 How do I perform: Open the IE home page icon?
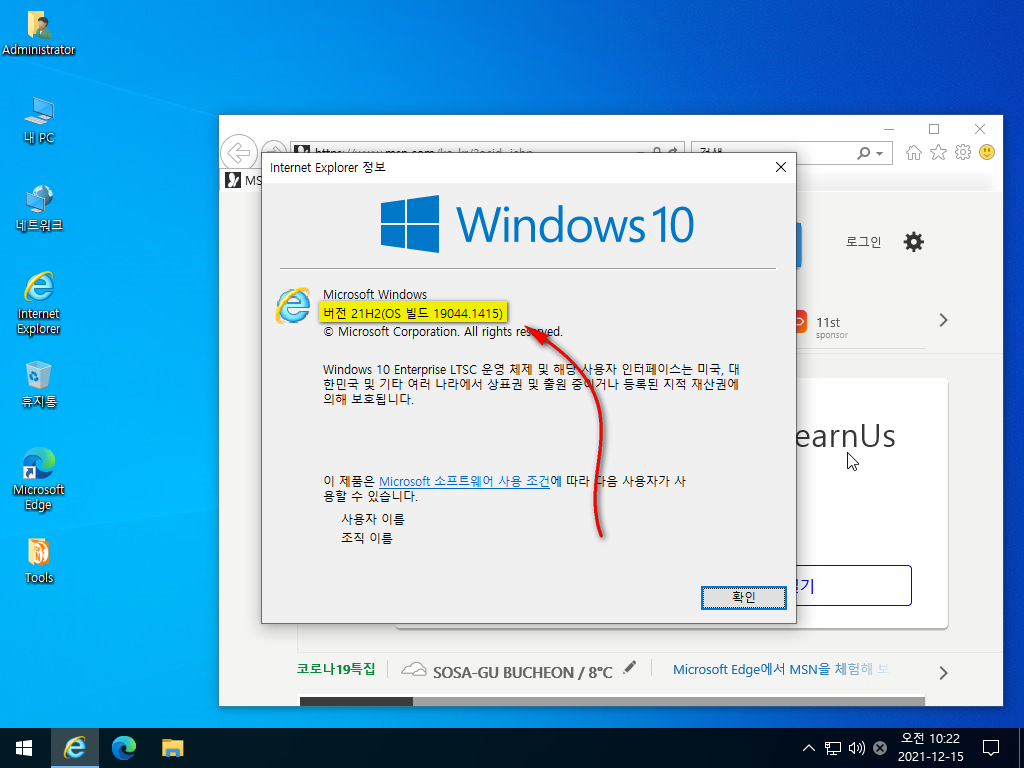(x=914, y=152)
